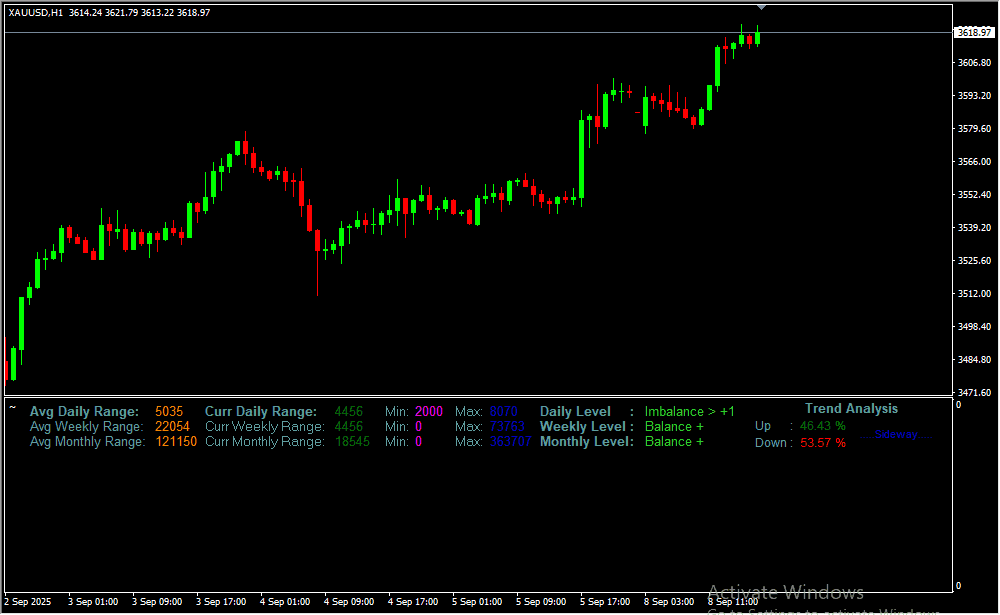Click the current price tag 3618.97
1000x615 pixels.
point(973,33)
